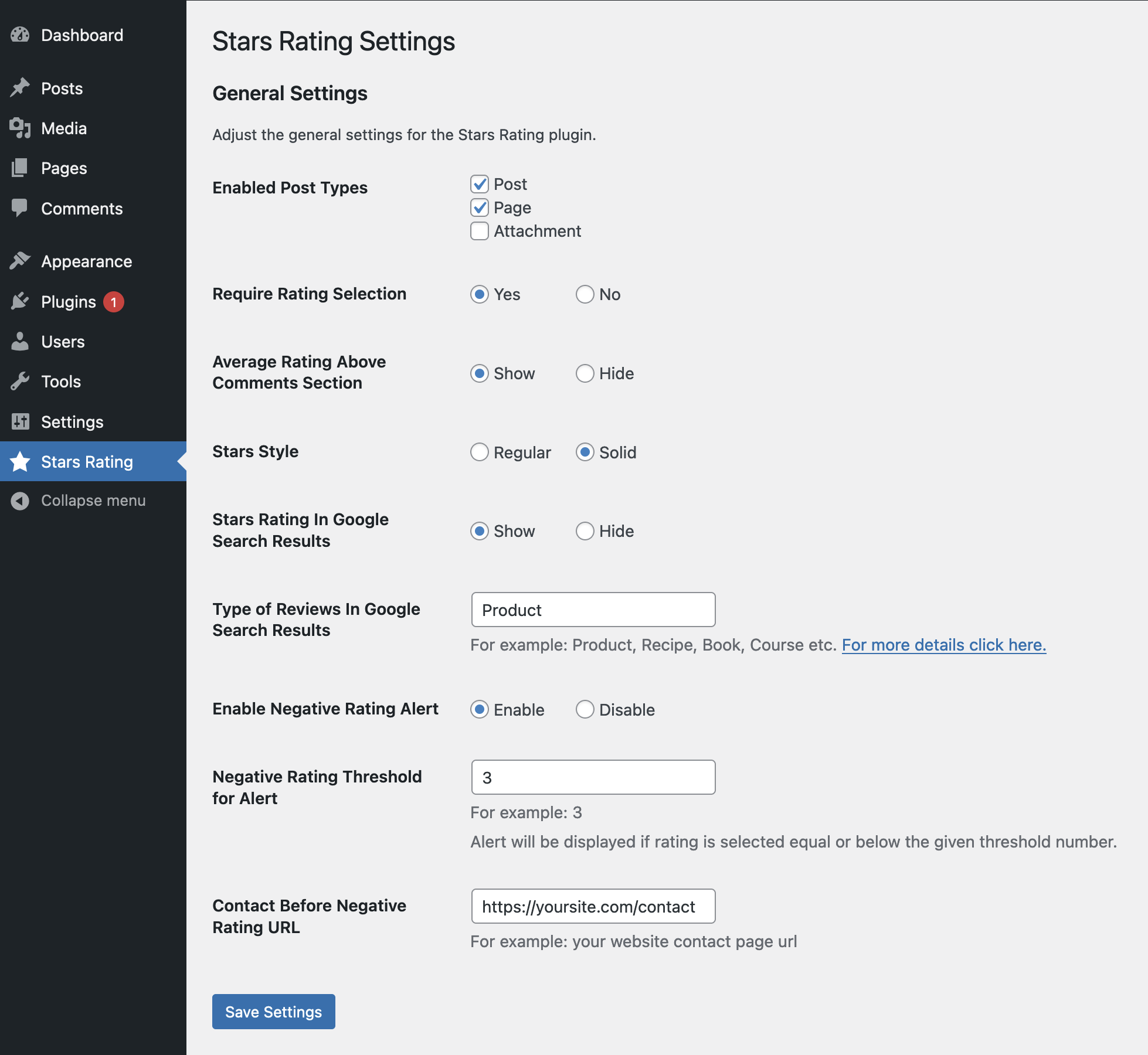Click the 'your website contact page url' hint
1148x1055 pixels.
tap(685, 941)
